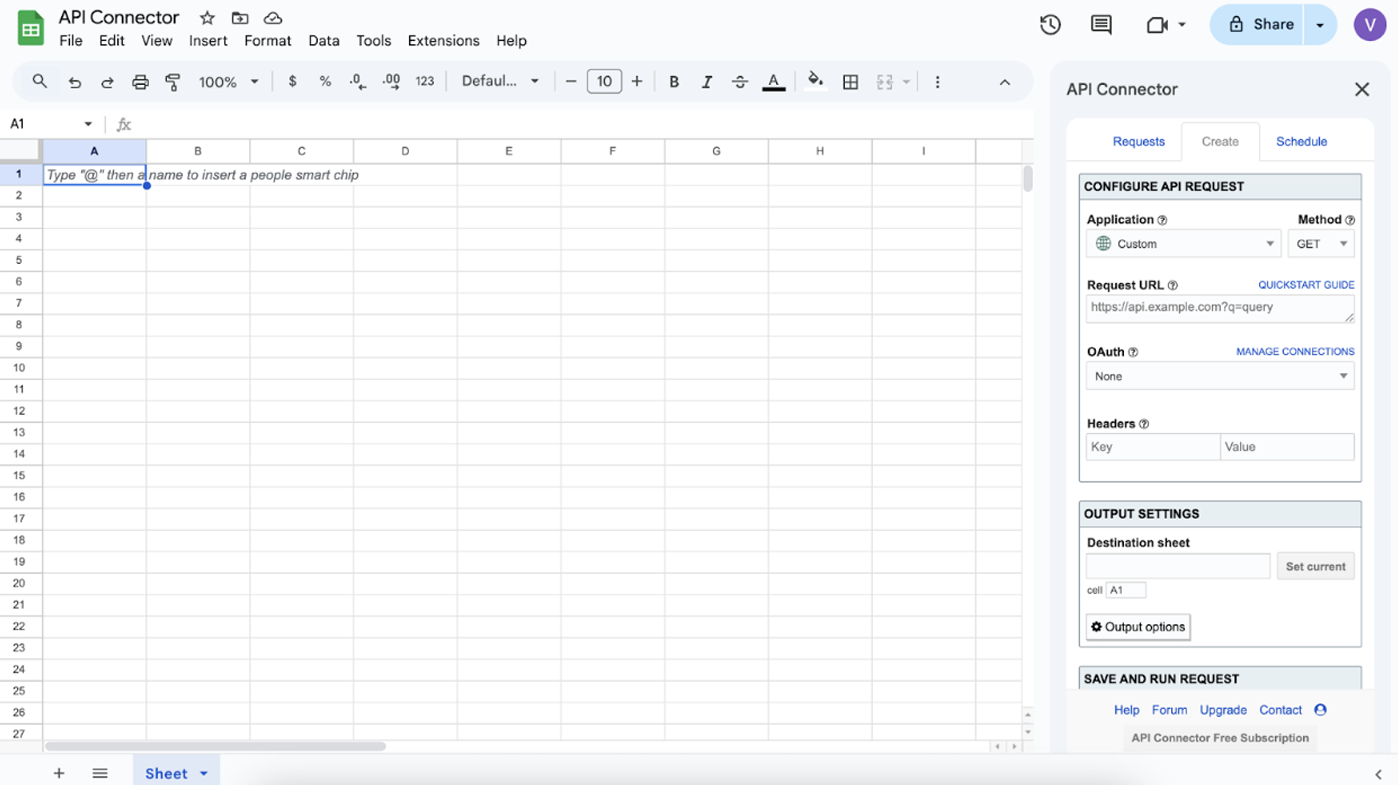Open the comments icon
The image size is (1398, 785).
pos(1101,25)
